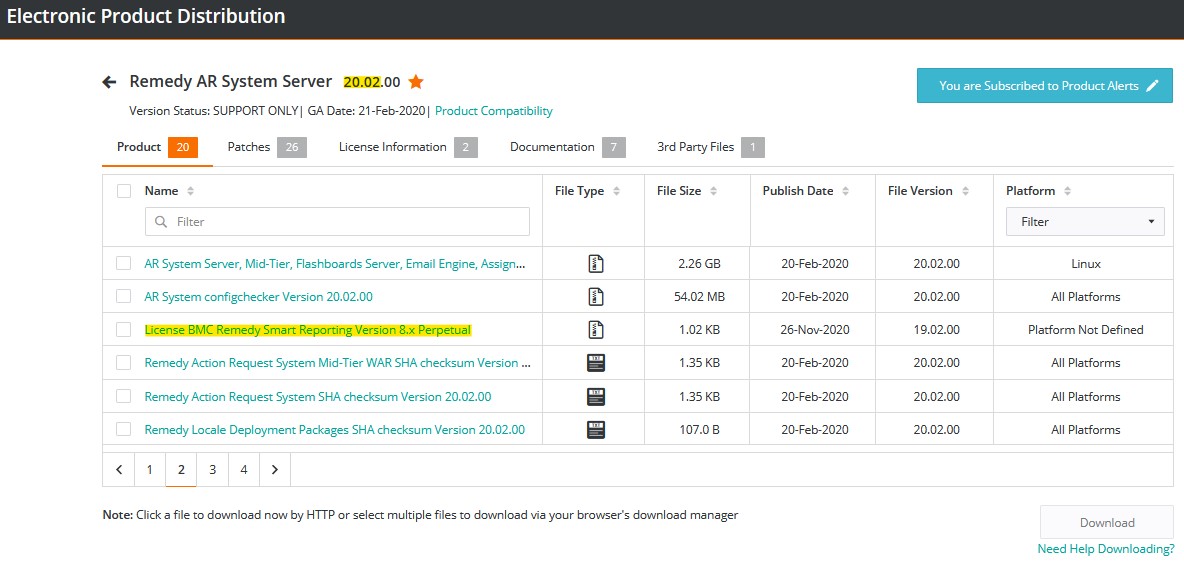Click the 19.02.00 file version cell
The image size is (1184, 564).
click(936, 330)
